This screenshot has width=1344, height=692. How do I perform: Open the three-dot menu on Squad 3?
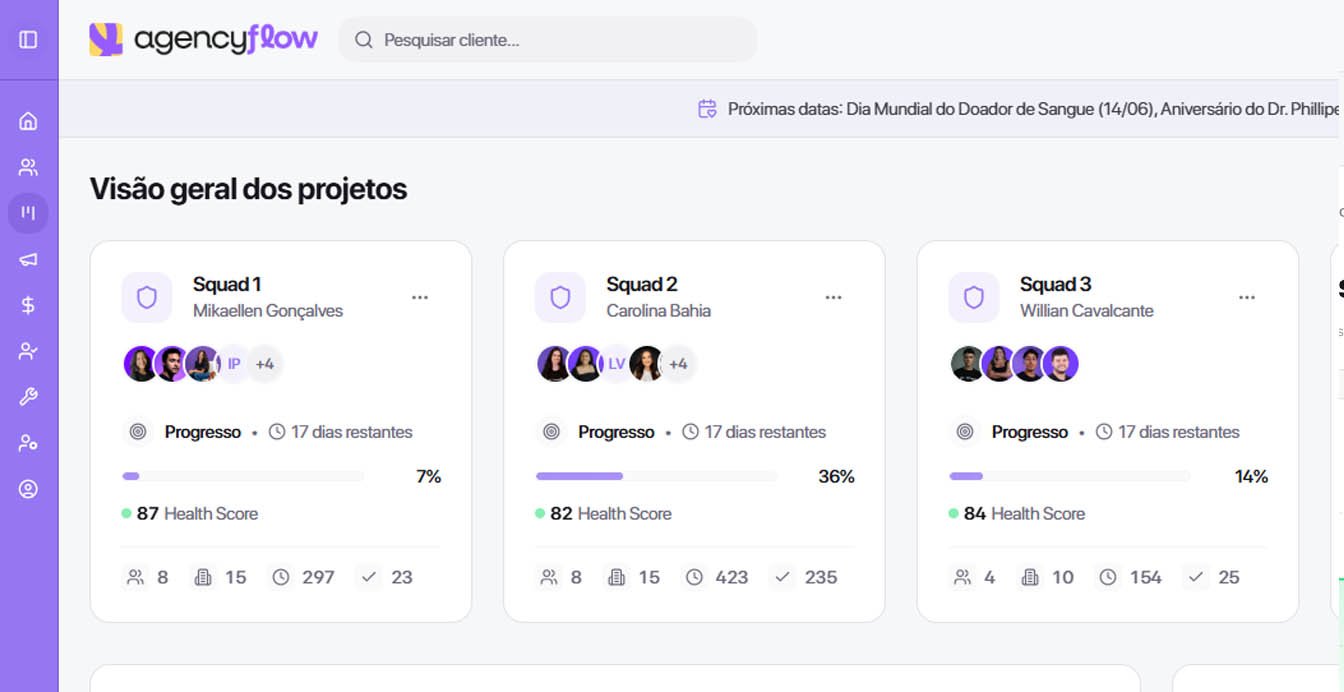pos(1247,297)
